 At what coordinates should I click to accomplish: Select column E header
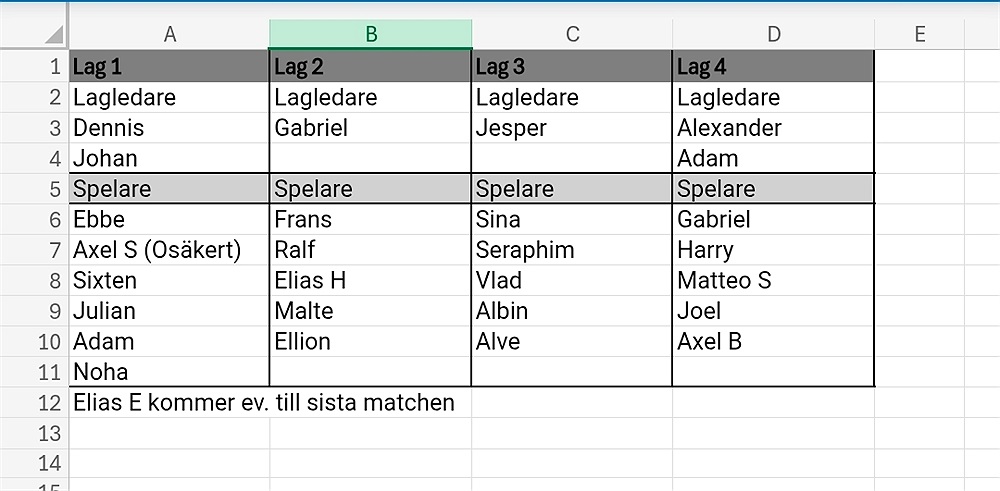pyautogui.click(x=919, y=34)
